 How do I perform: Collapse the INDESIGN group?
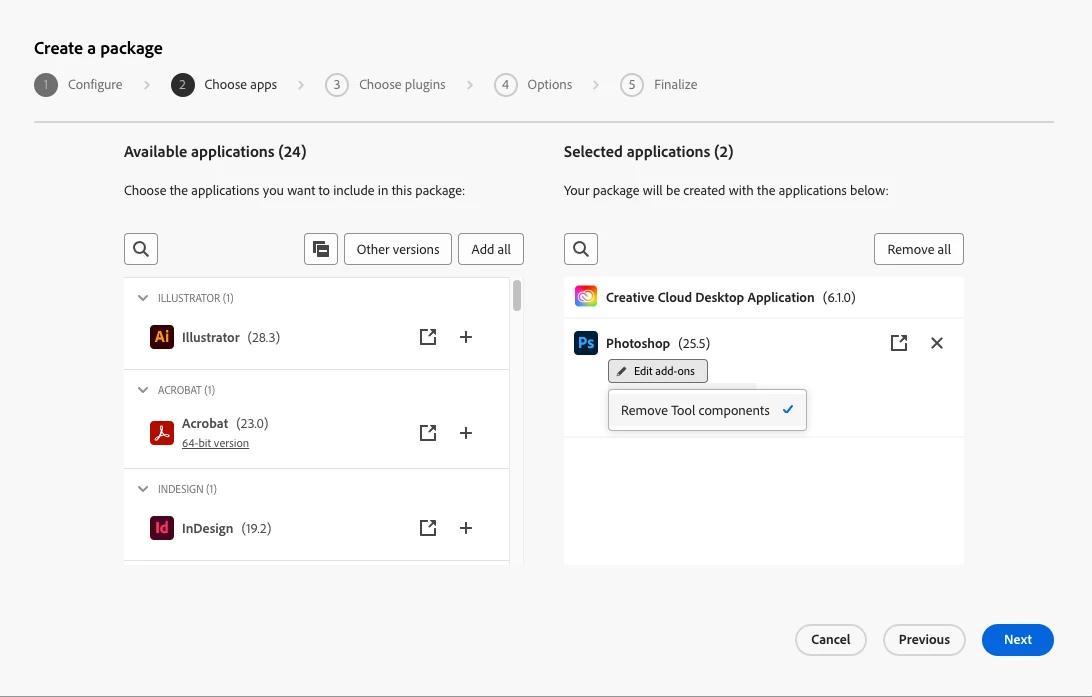(142, 489)
